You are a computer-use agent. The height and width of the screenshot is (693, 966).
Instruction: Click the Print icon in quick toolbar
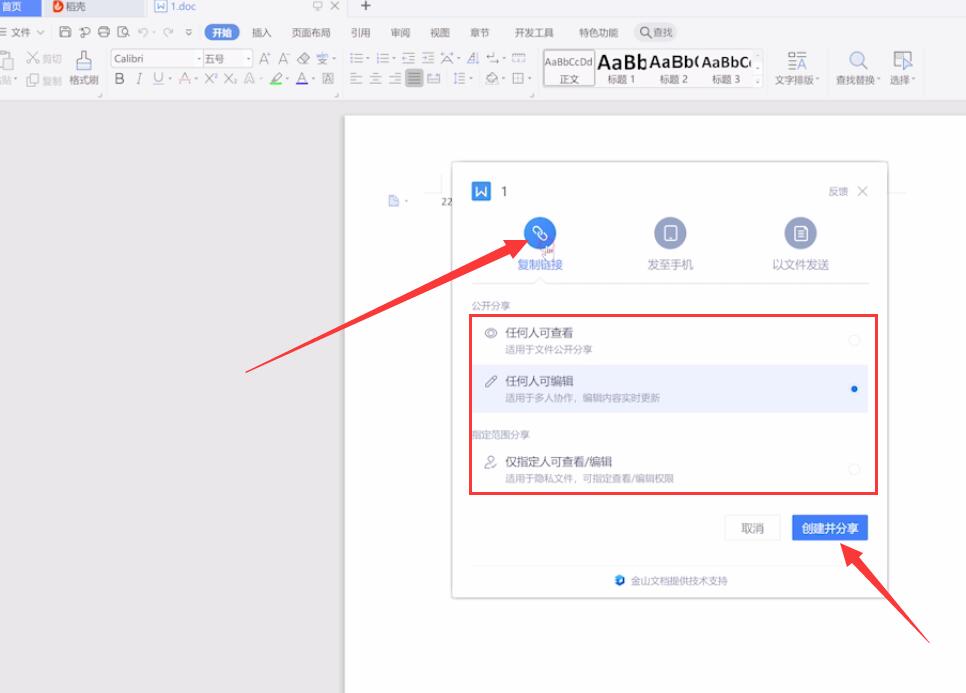tap(104, 32)
